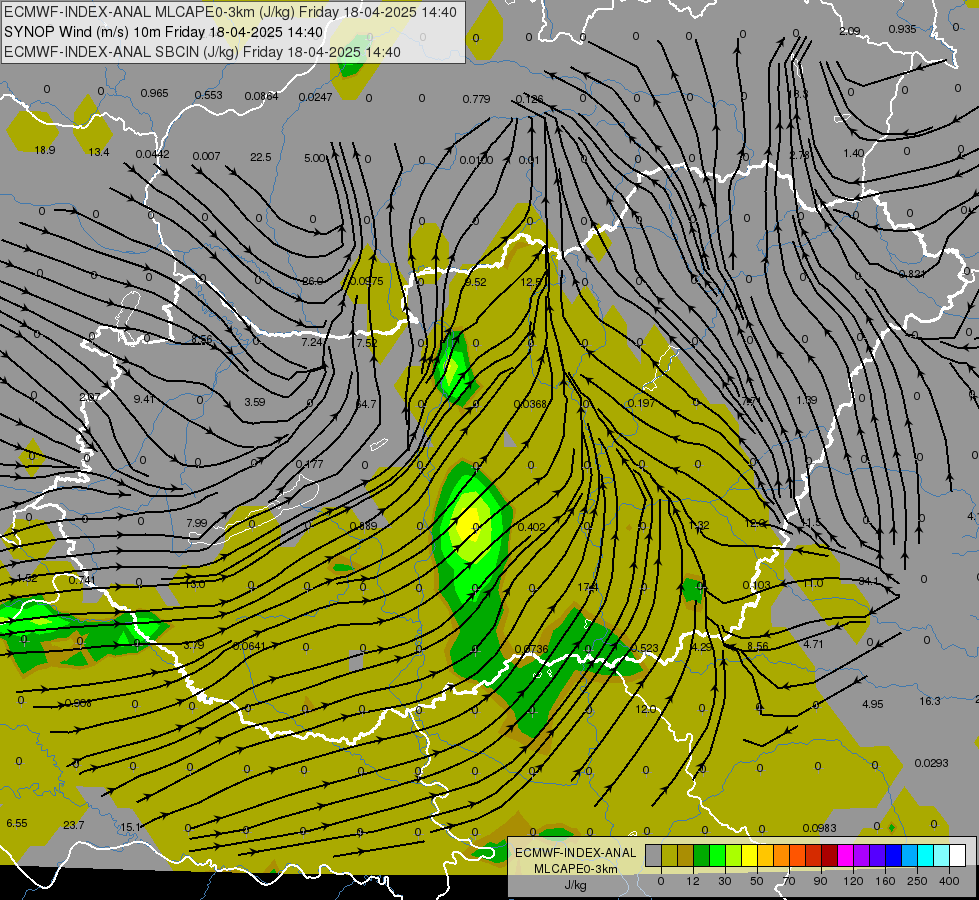Click the map value 0.402

click(531, 527)
